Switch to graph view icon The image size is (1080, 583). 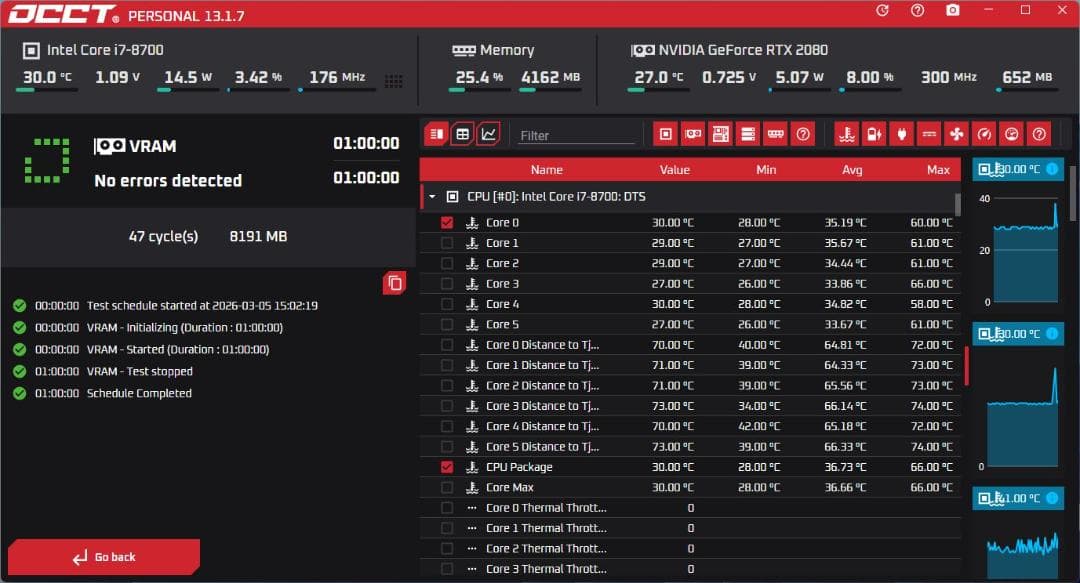pos(488,134)
